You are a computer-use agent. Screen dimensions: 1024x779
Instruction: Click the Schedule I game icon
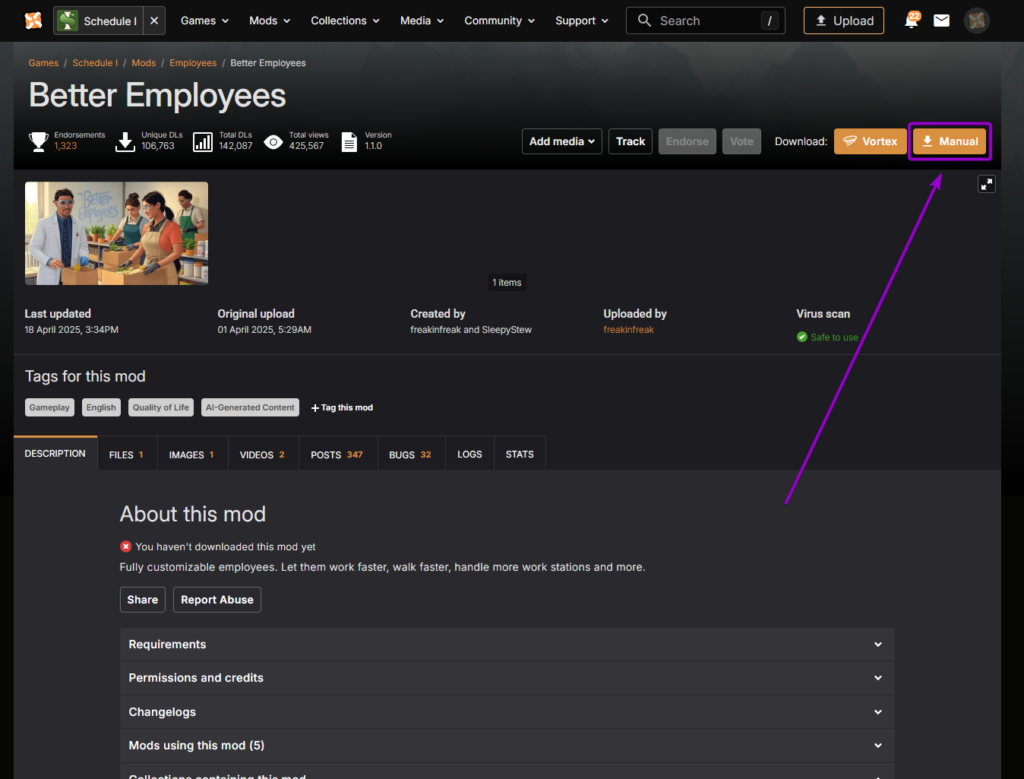click(x=68, y=21)
